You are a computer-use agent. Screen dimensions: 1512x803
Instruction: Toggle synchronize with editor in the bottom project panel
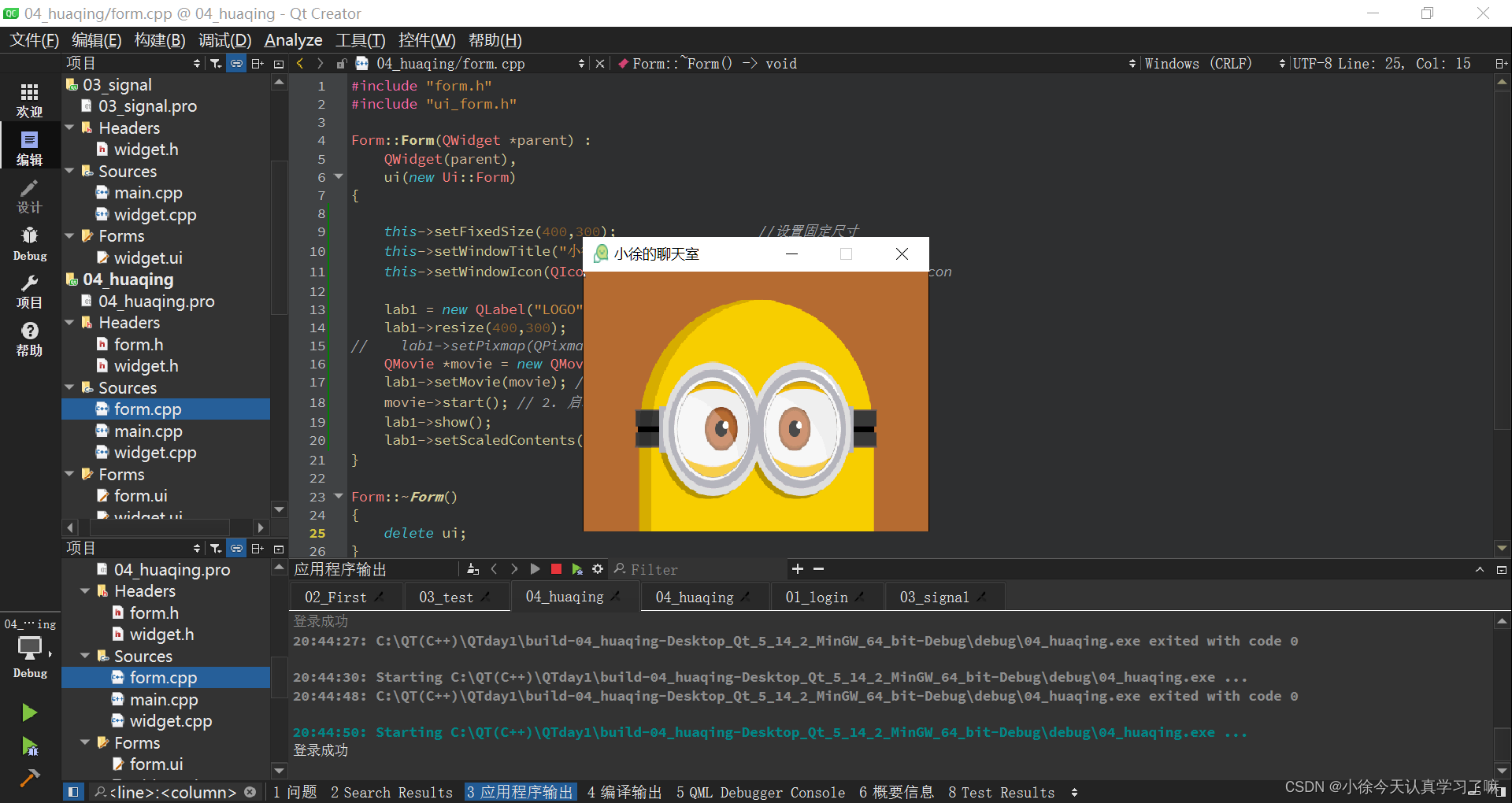[x=236, y=548]
